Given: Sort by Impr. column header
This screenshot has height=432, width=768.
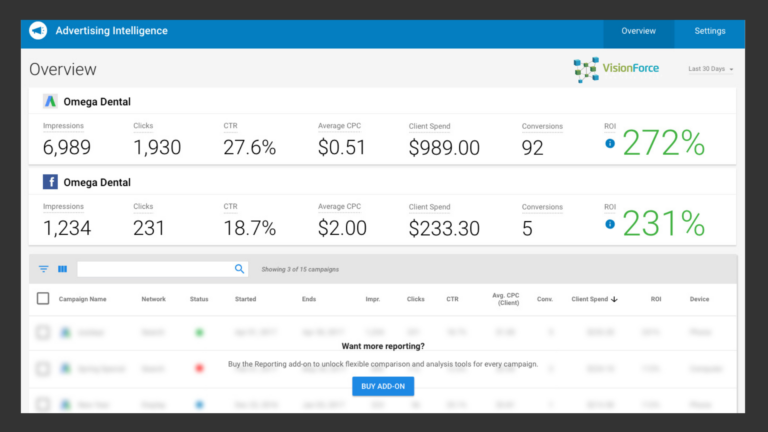Looking at the screenshot, I should [373, 299].
